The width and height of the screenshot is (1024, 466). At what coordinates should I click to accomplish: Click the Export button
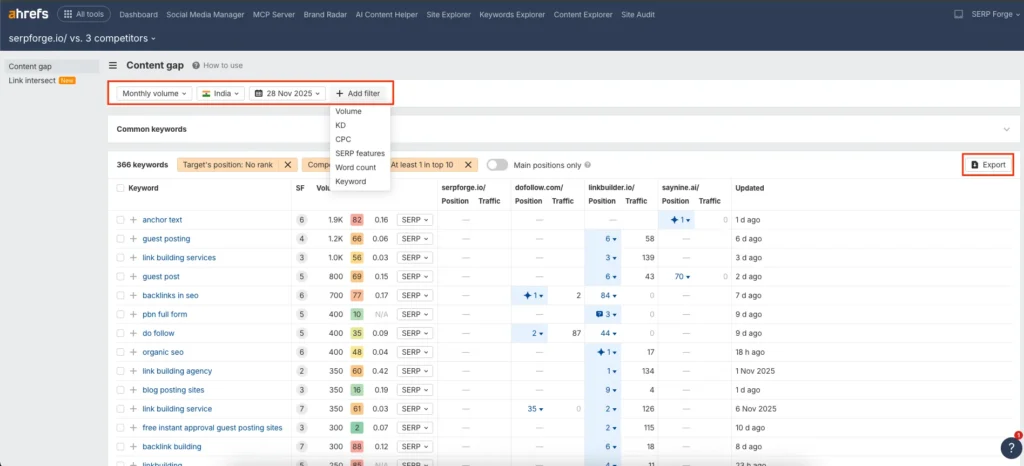click(988, 165)
